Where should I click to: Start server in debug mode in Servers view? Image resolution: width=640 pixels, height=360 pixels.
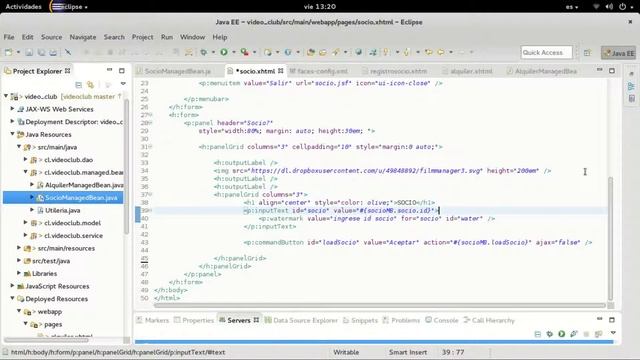click(x=549, y=334)
